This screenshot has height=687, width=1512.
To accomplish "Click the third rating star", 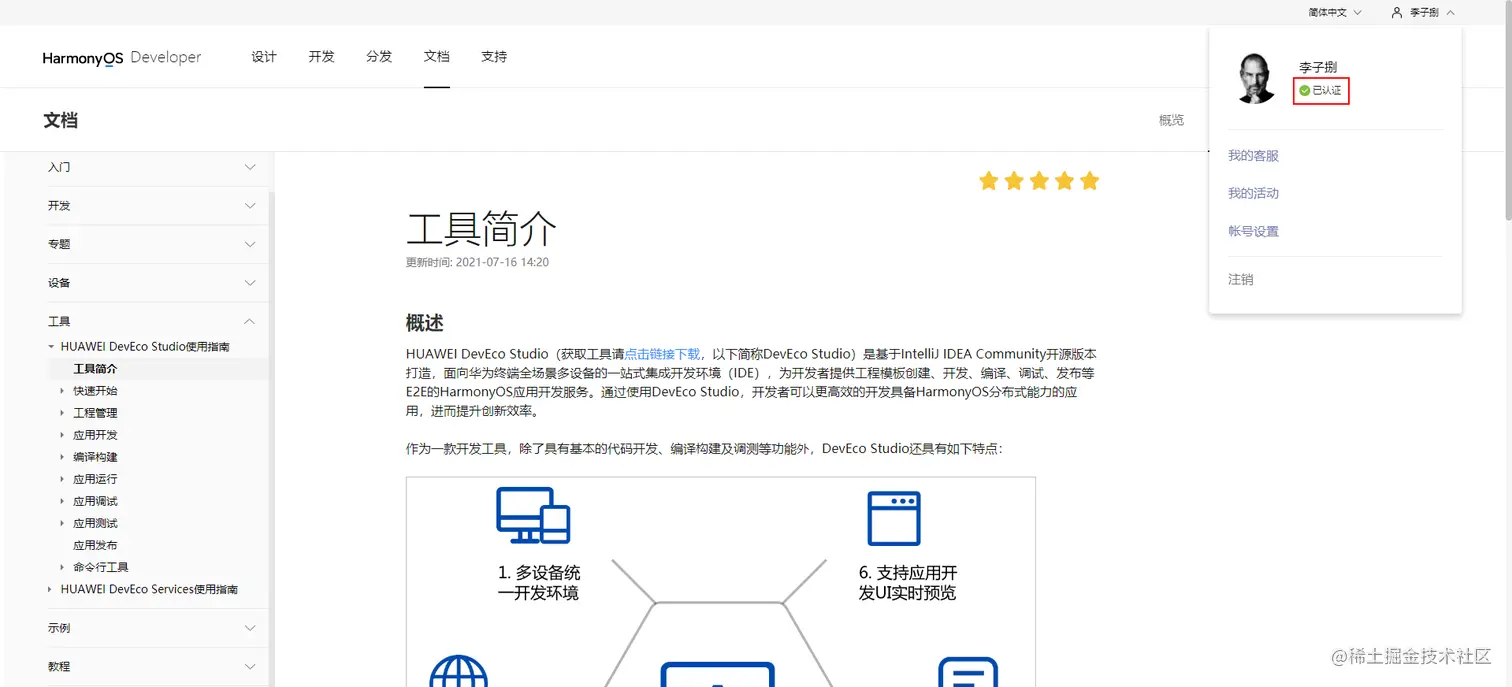I will (1039, 181).
